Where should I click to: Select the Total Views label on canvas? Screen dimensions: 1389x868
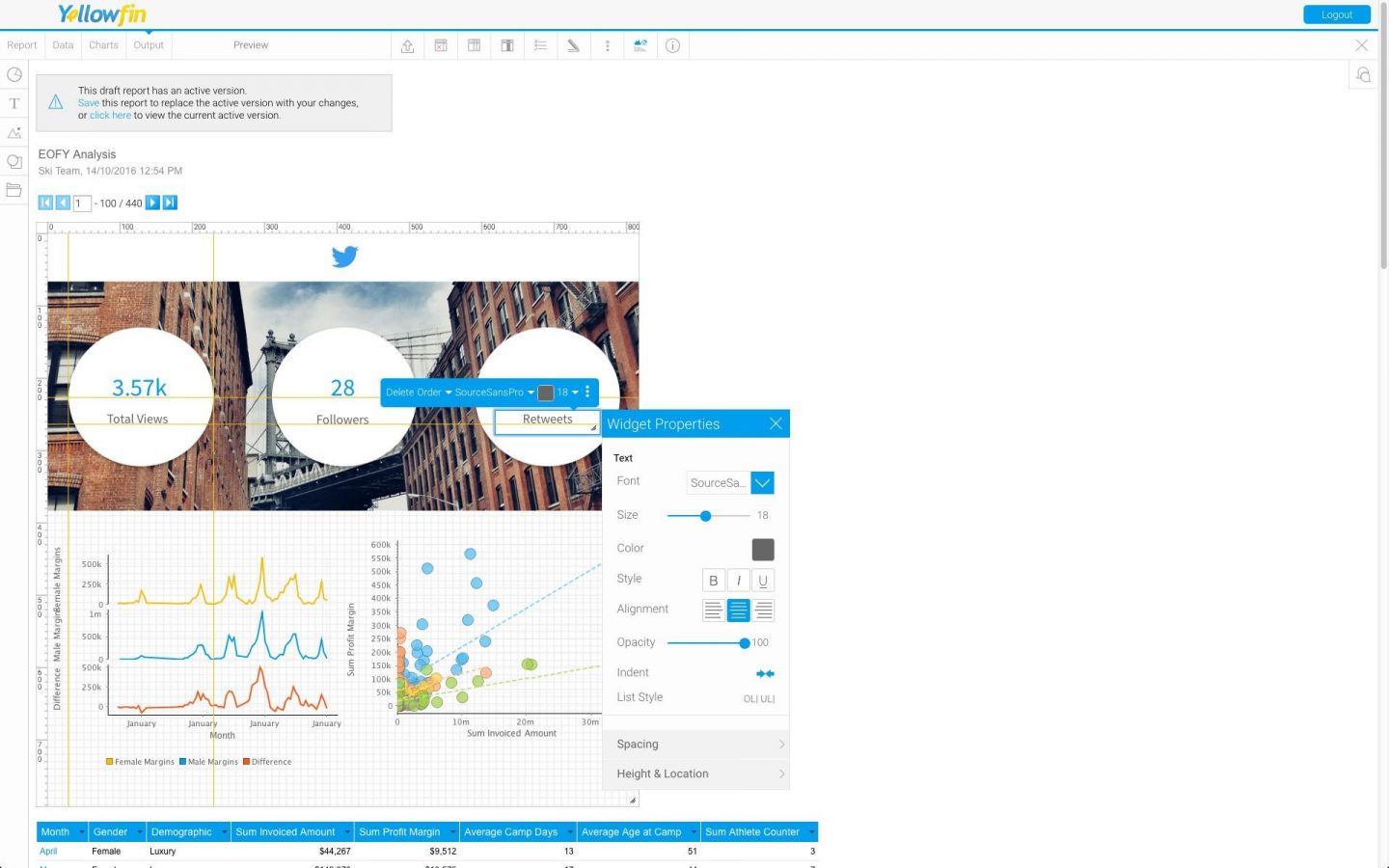[x=138, y=420]
